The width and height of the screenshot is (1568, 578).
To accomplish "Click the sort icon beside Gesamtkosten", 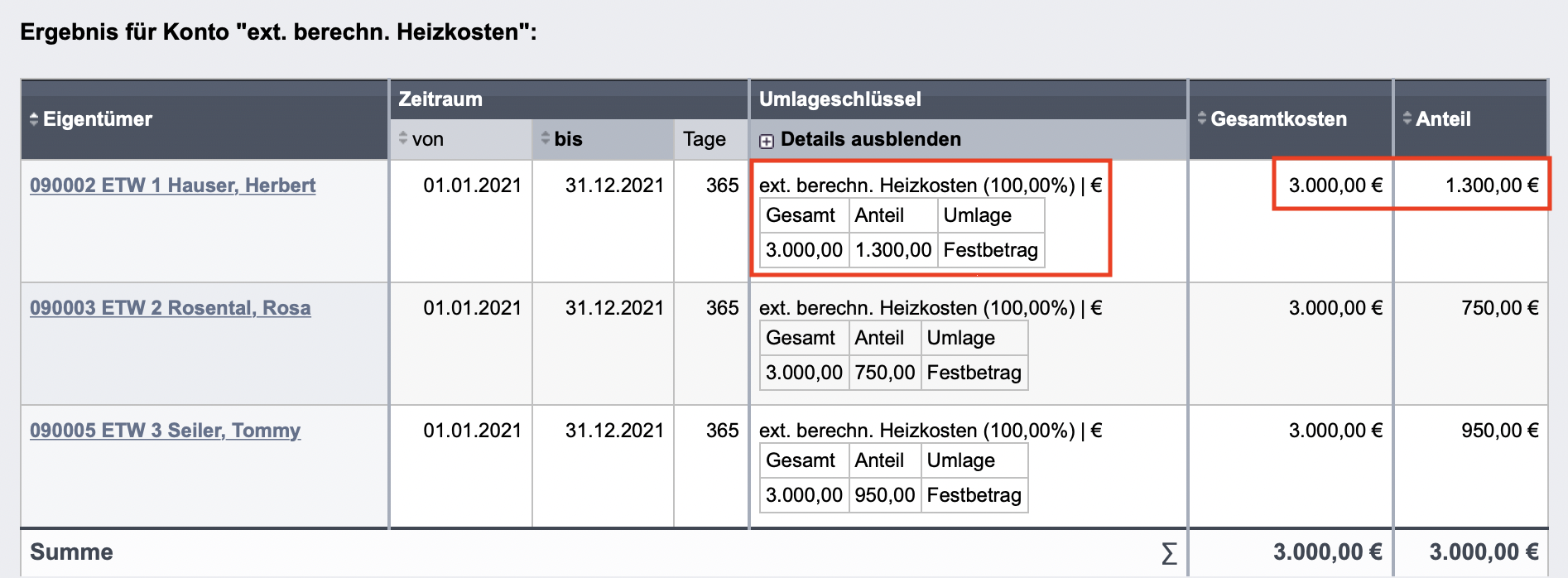I will [x=1202, y=120].
